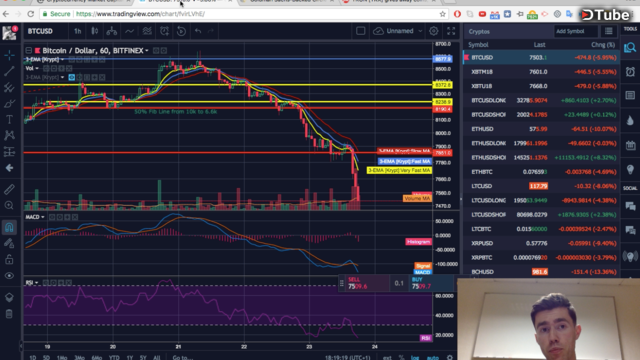Image resolution: width=640 pixels, height=360 pixels.
Task: Toggle the percent price scale
Action: 401,358
